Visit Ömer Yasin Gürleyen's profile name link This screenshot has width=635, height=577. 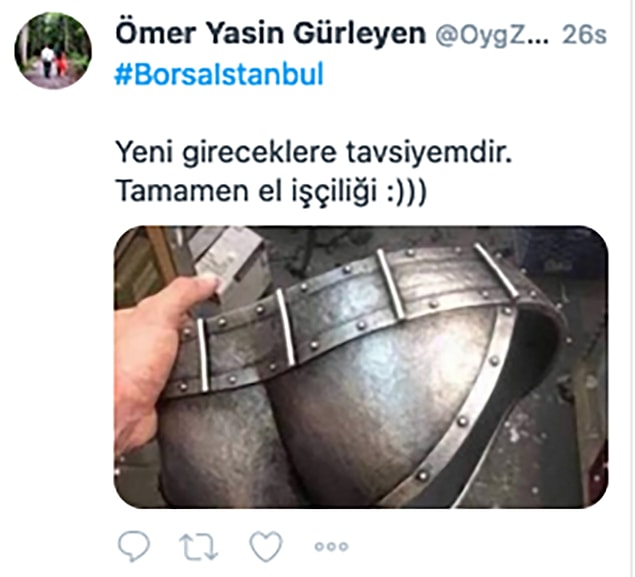(x=270, y=33)
